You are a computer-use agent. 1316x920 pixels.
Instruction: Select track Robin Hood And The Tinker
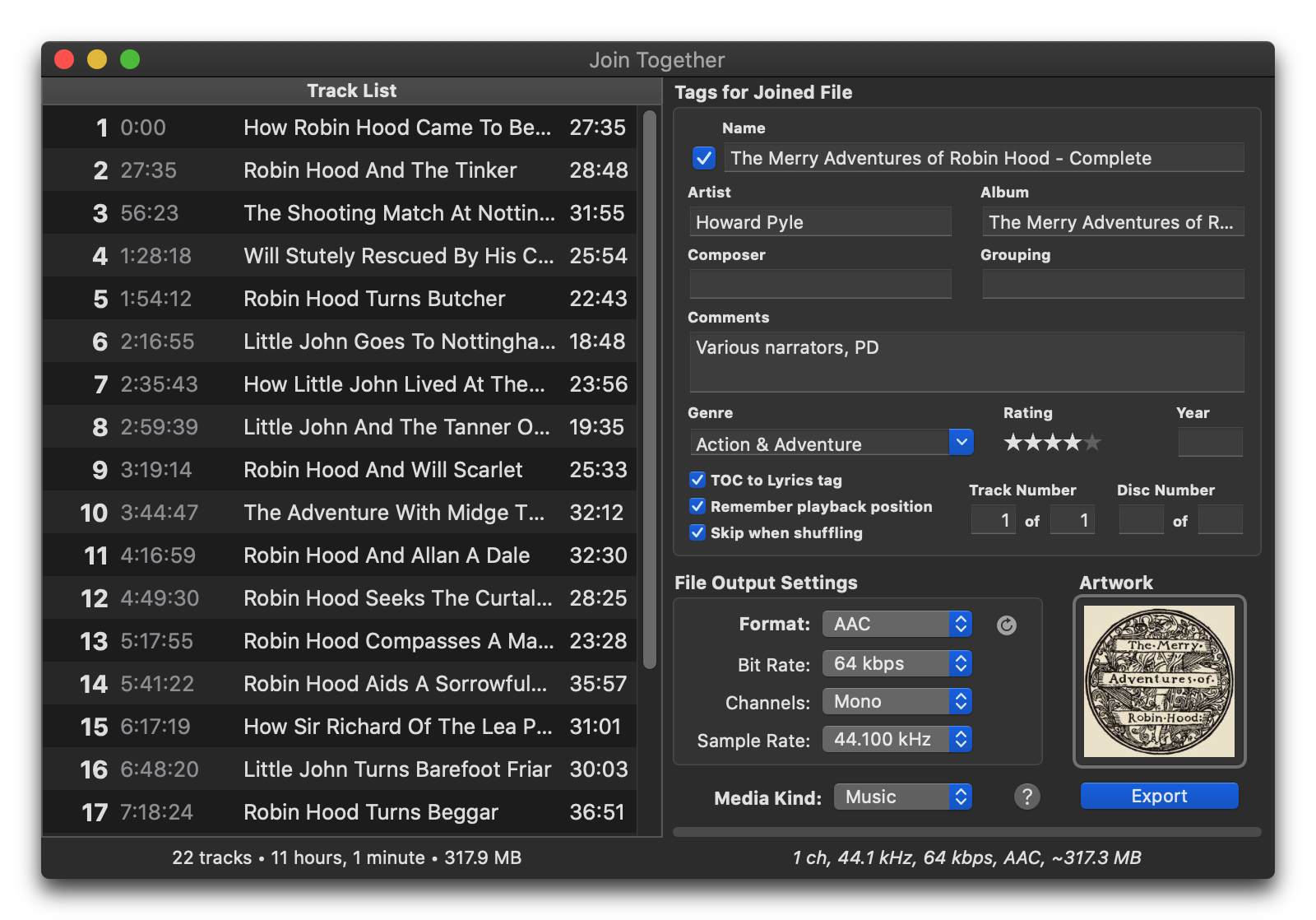click(x=340, y=170)
